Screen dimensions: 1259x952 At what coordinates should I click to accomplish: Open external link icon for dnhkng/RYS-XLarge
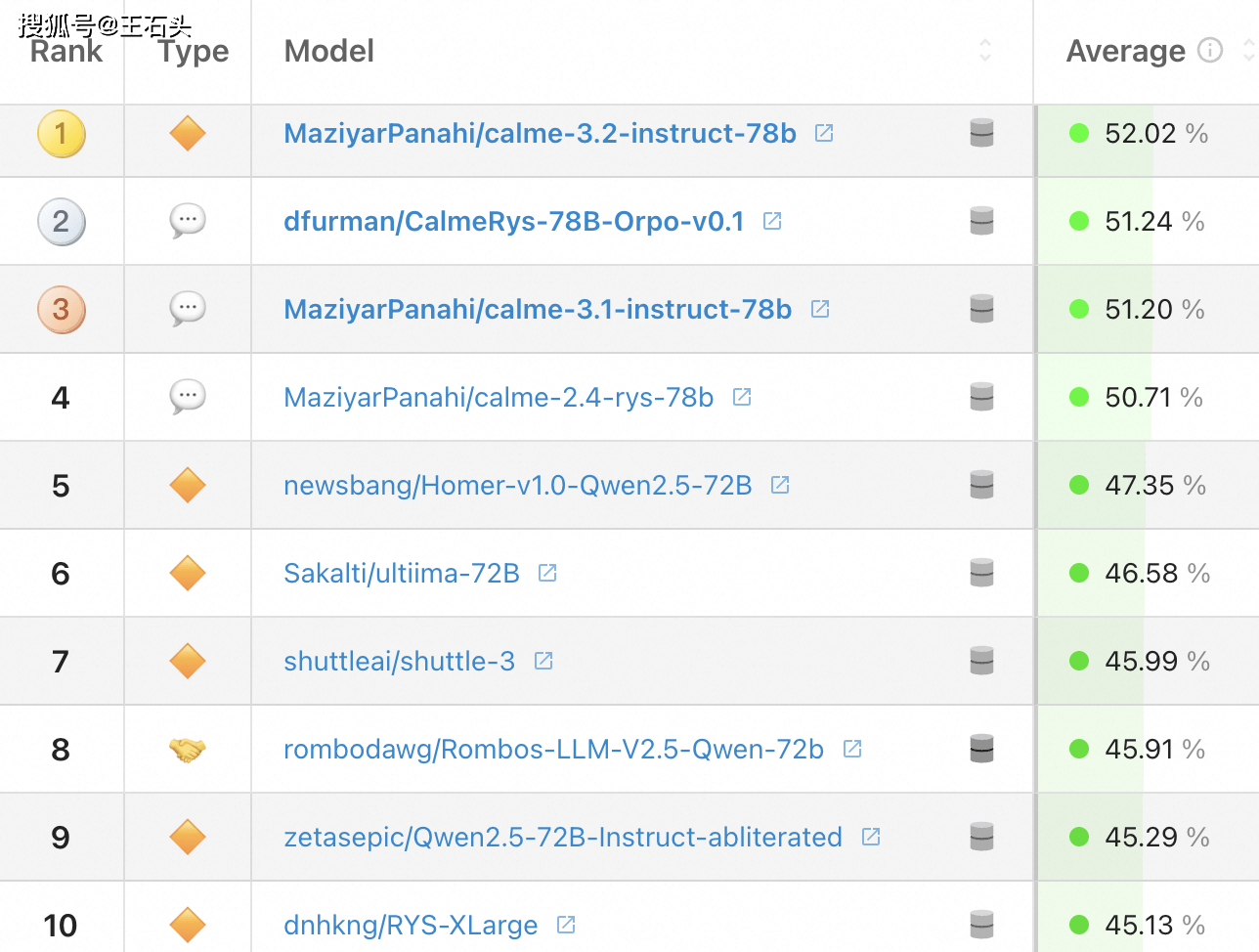point(566,925)
